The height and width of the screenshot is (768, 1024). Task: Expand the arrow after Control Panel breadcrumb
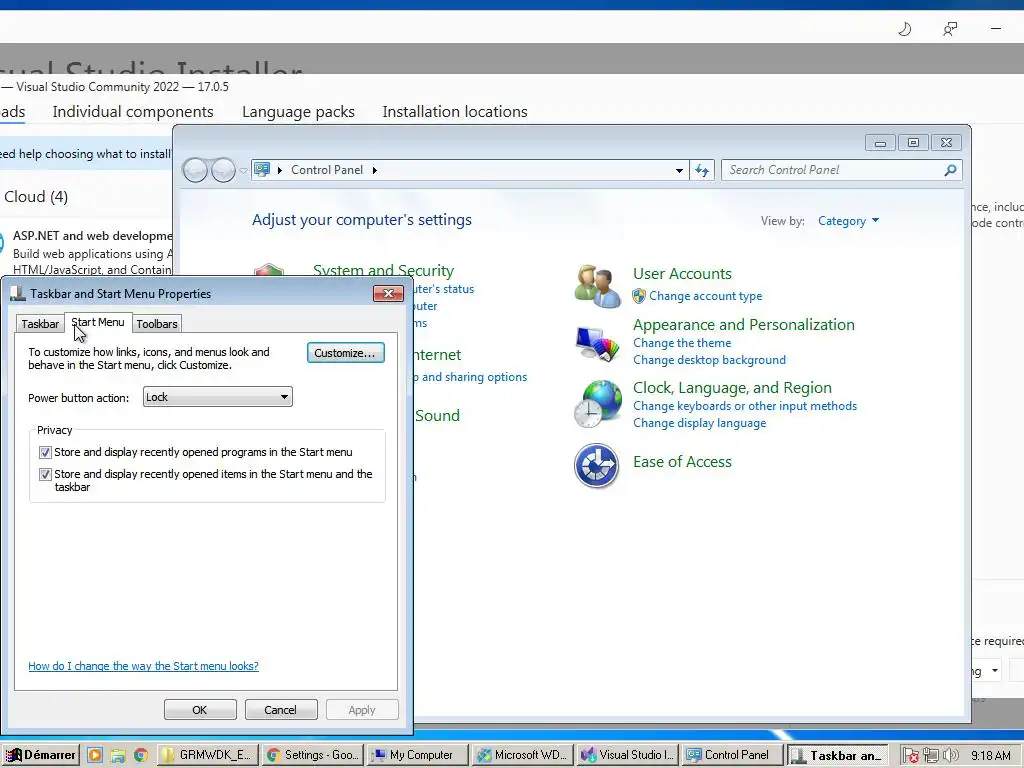(375, 170)
